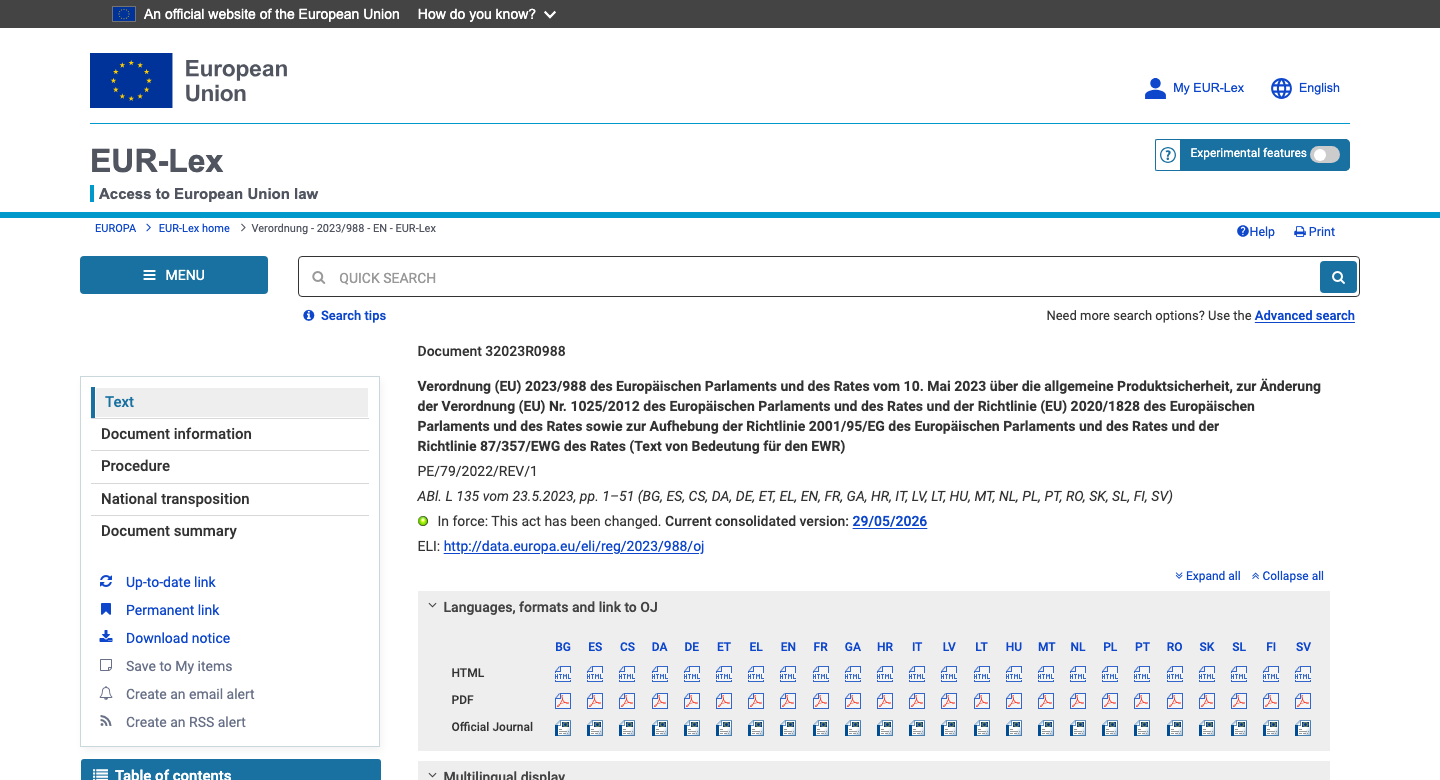
Task: Create an email alert
Action: click(x=190, y=694)
